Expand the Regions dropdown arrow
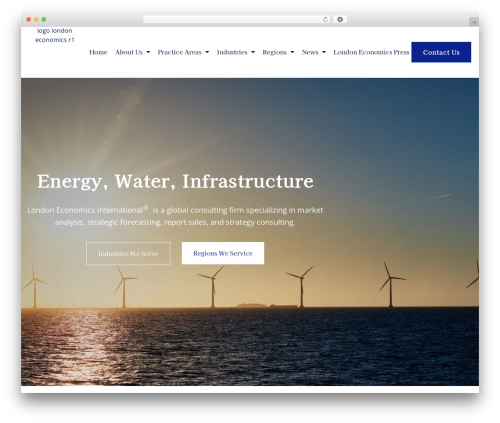Image resolution: width=500 pixels, height=423 pixels. pos(292,52)
